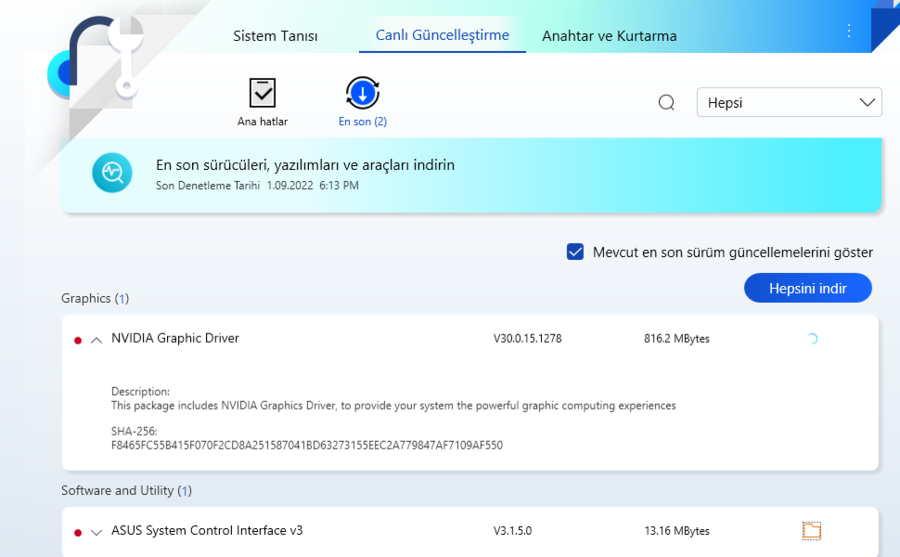Screen dimensions: 900x557
Task: Click the scan icon in the update banner
Action: 112,172
